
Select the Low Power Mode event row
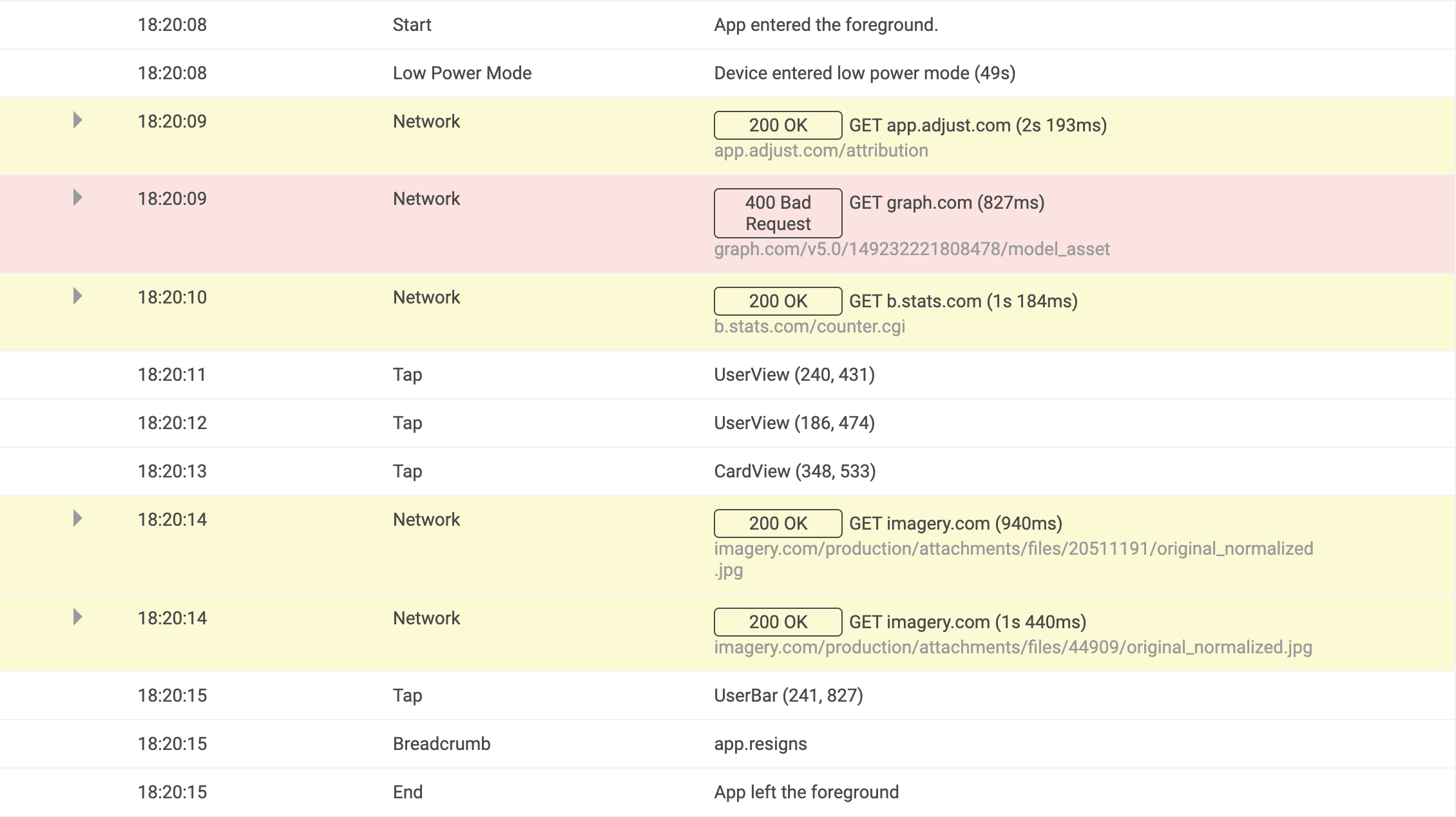(728, 73)
